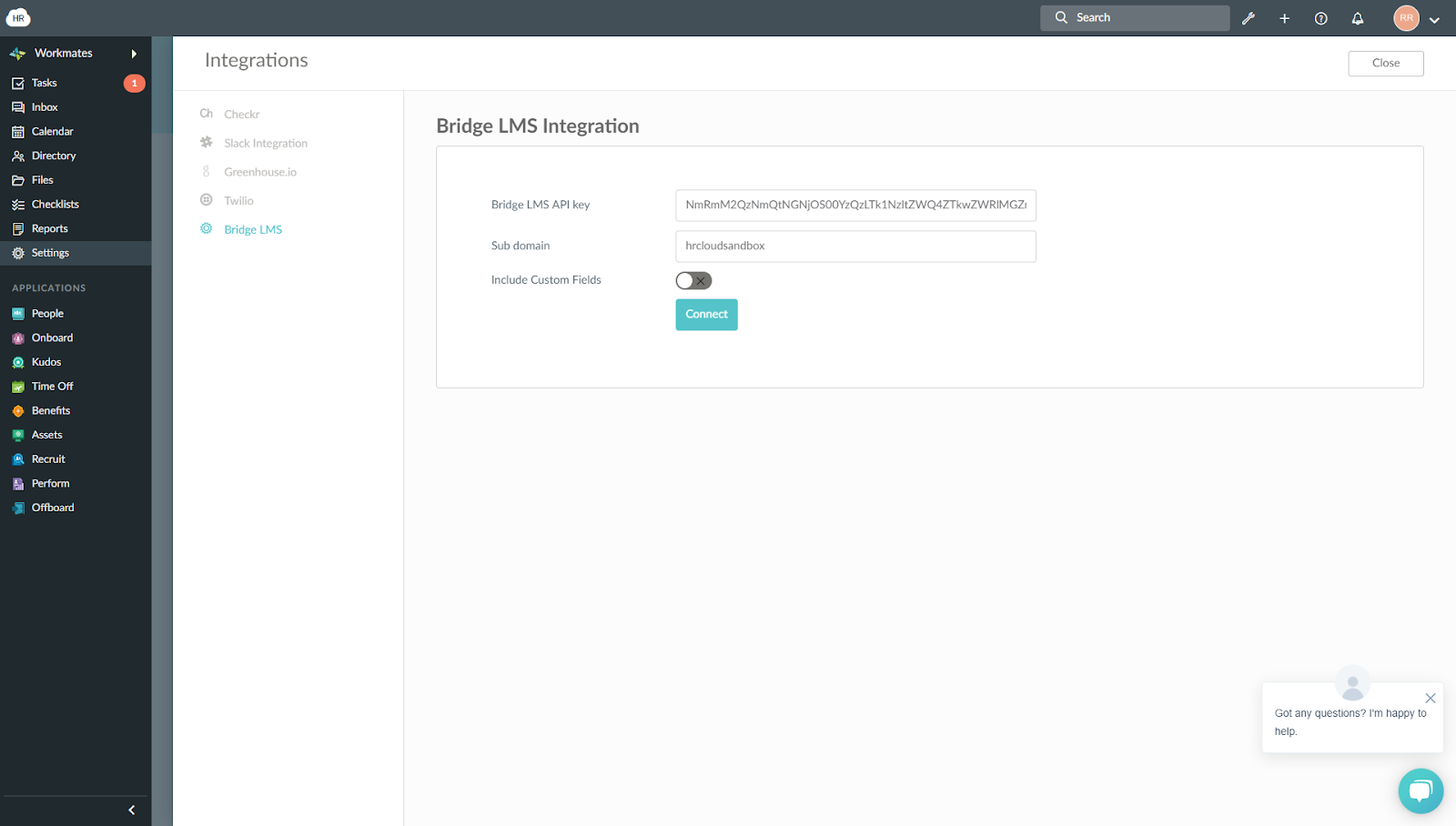Open Assets application
The width and height of the screenshot is (1456, 826).
click(x=46, y=435)
